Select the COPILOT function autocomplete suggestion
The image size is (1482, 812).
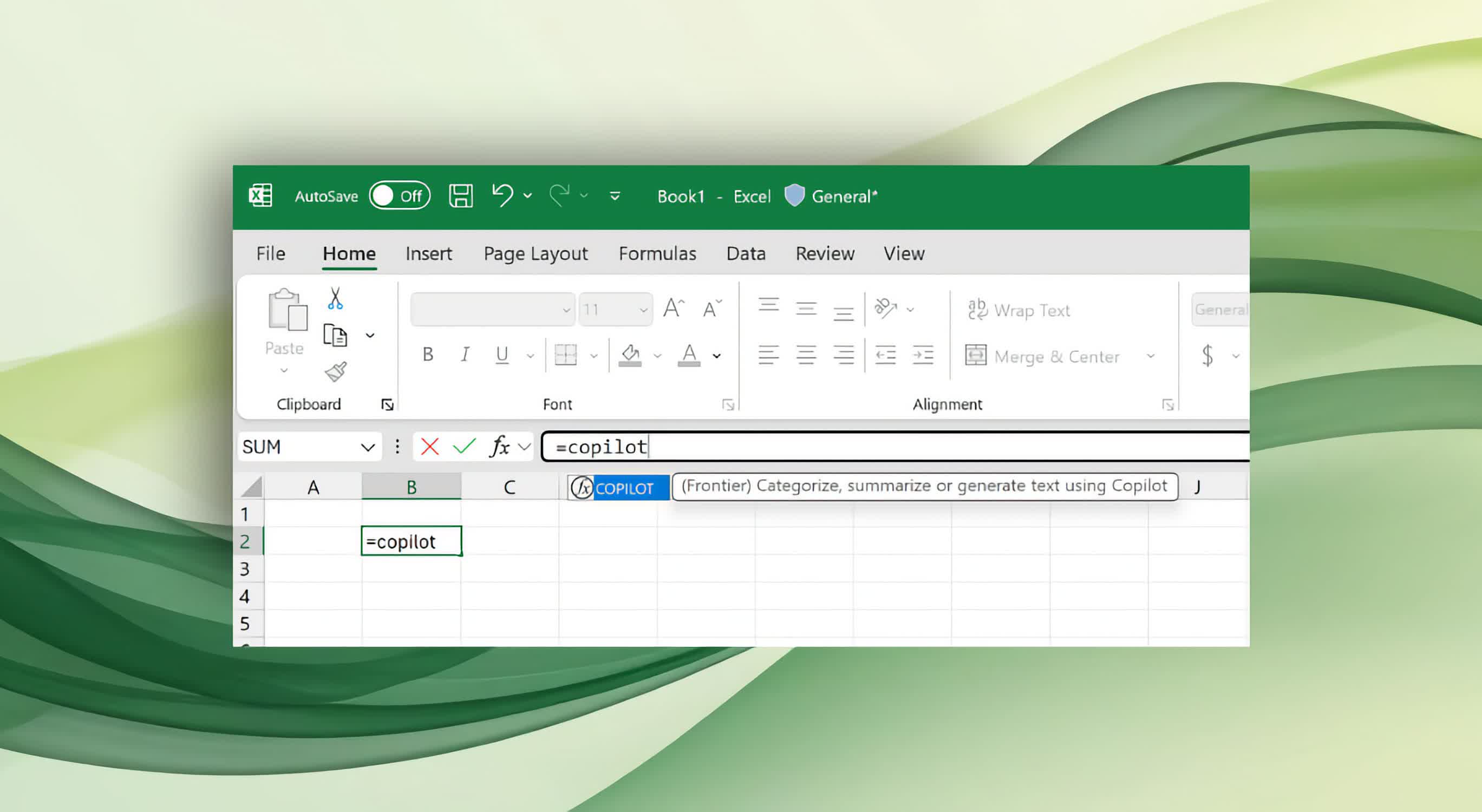pos(624,487)
